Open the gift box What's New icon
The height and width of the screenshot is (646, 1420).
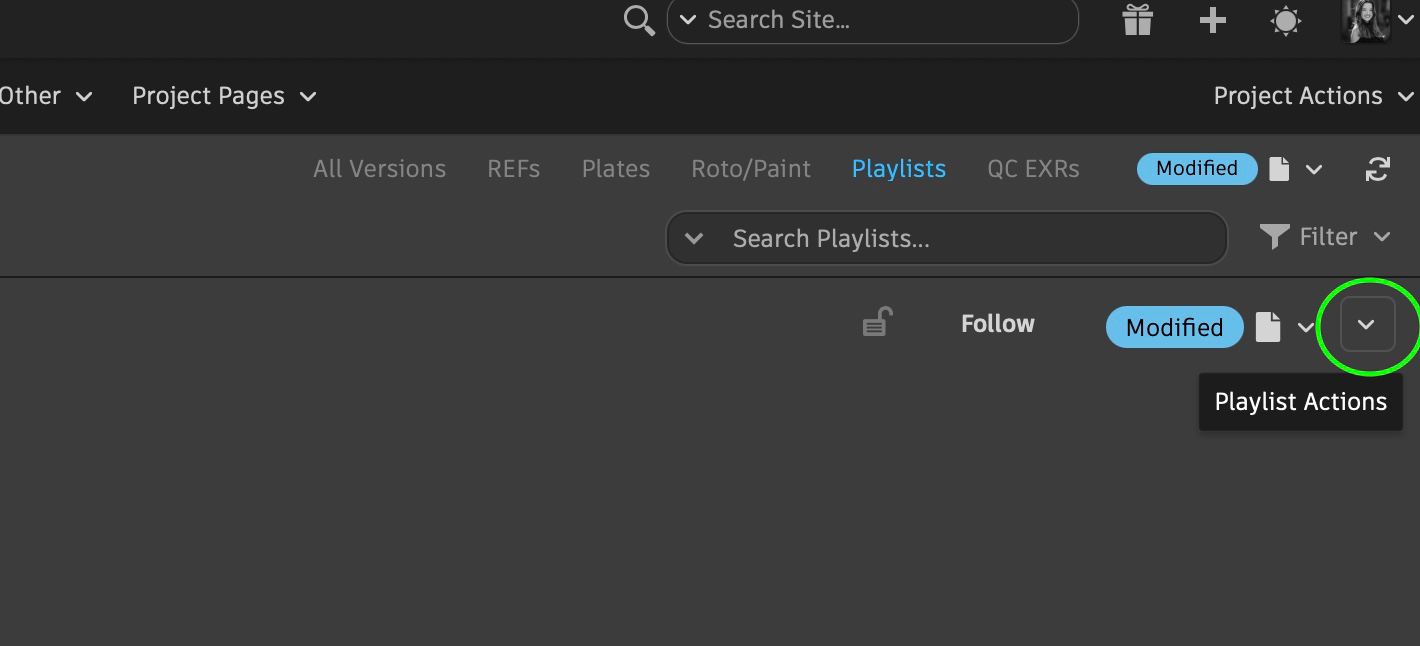[1137, 20]
